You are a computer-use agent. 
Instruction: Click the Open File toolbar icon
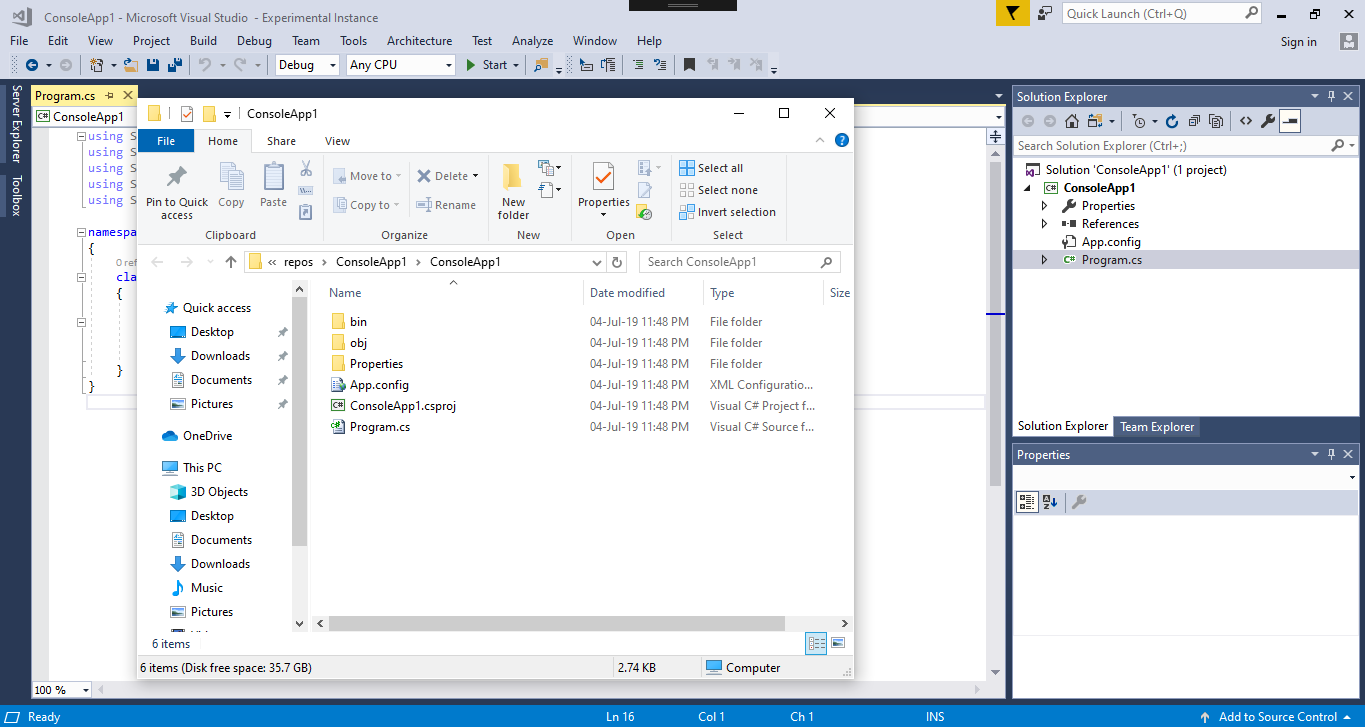pyautogui.click(x=130, y=65)
